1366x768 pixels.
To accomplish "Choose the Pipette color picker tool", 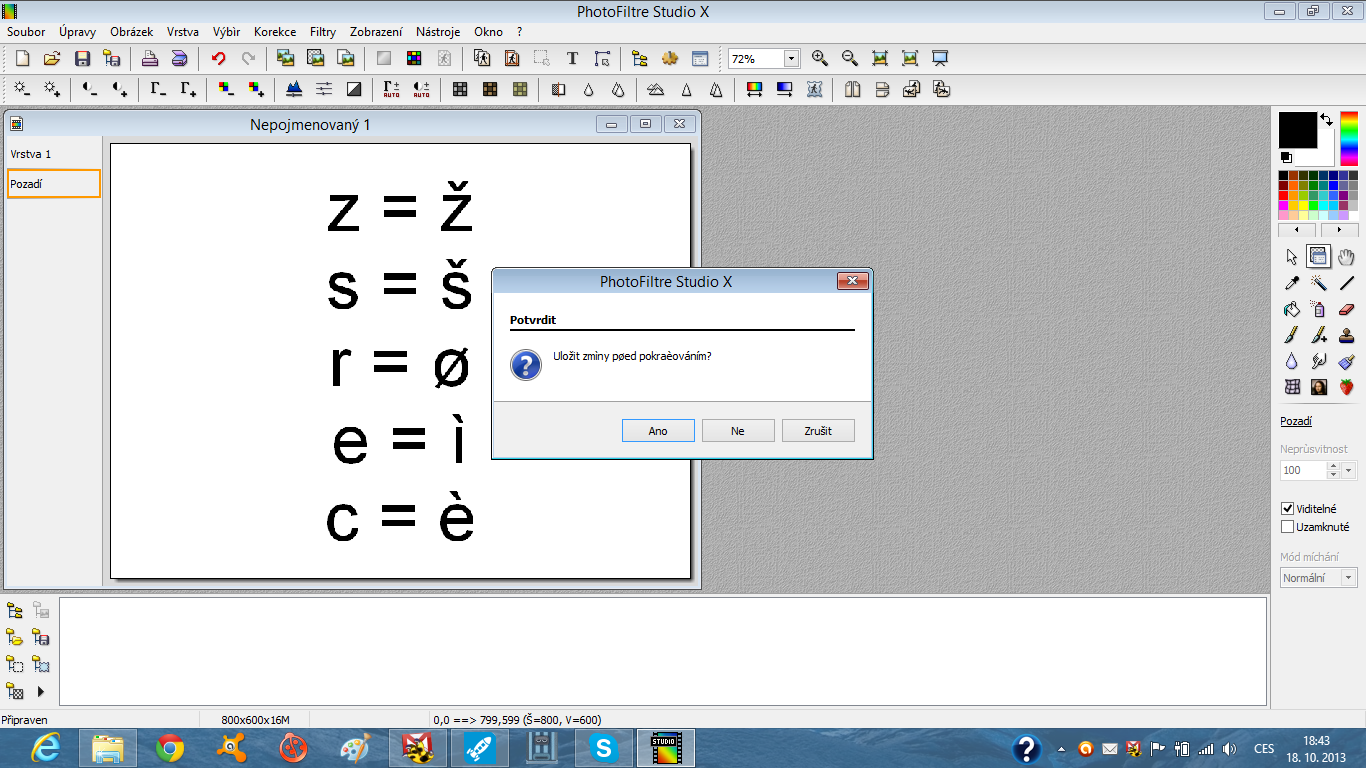I will (1292, 283).
